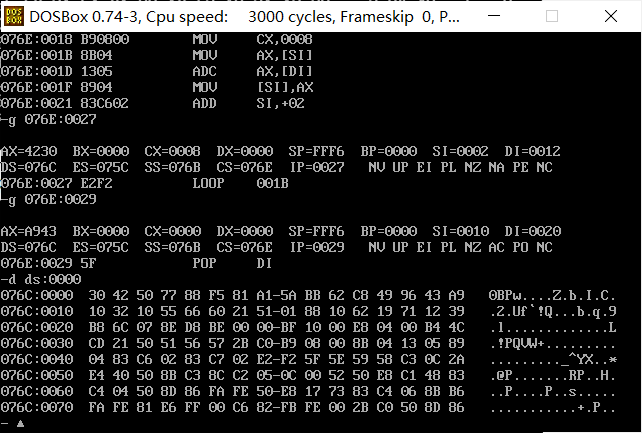Click the ADD mnemonic
642x433 pixels.
pyautogui.click(x=204, y=103)
